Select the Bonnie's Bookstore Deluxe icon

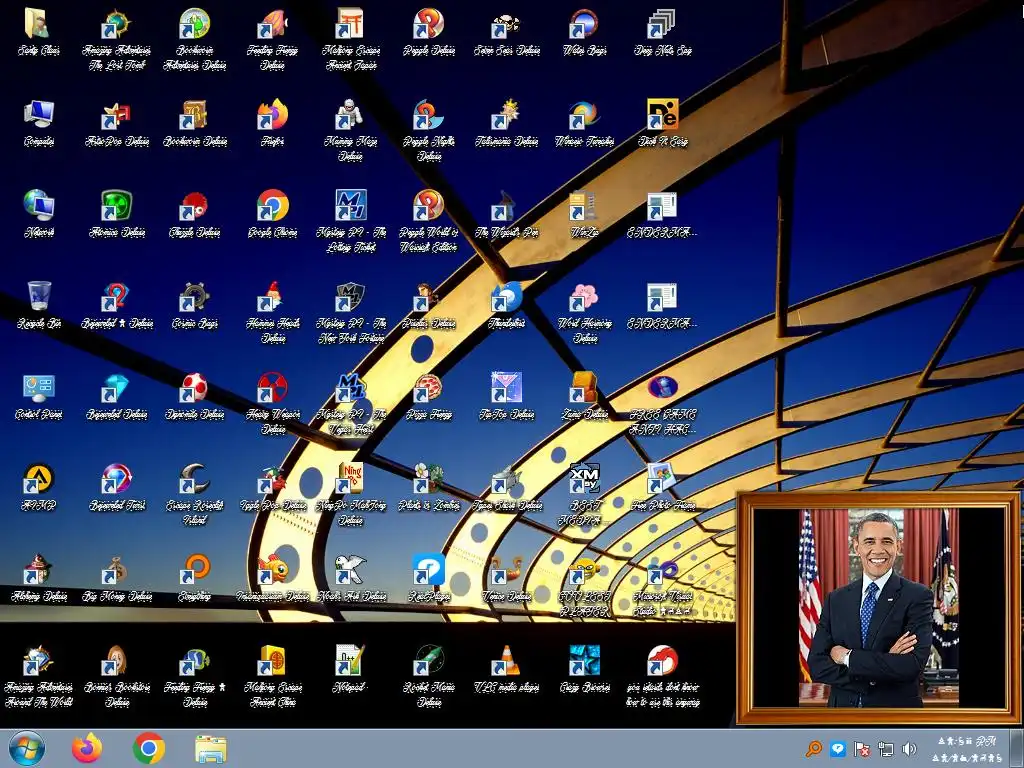pos(116,676)
